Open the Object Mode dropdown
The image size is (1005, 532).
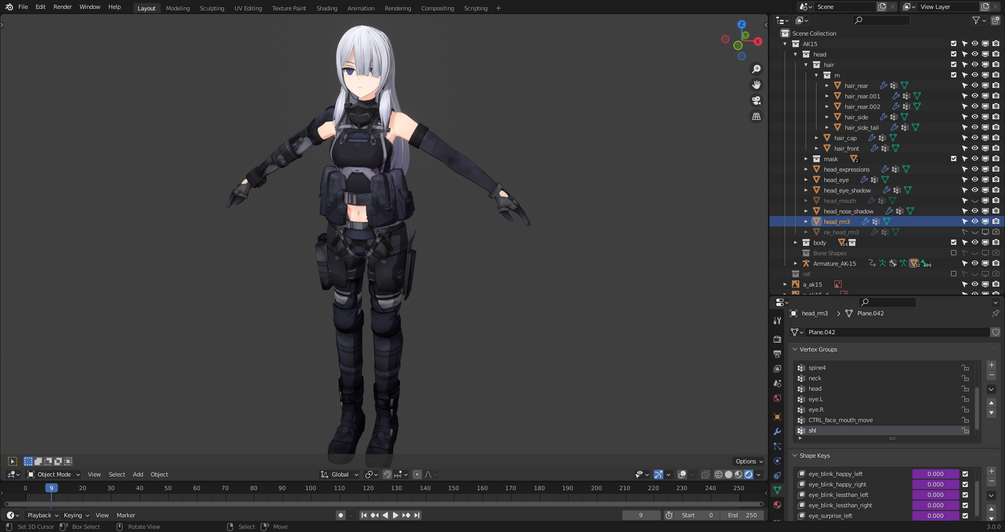point(53,474)
